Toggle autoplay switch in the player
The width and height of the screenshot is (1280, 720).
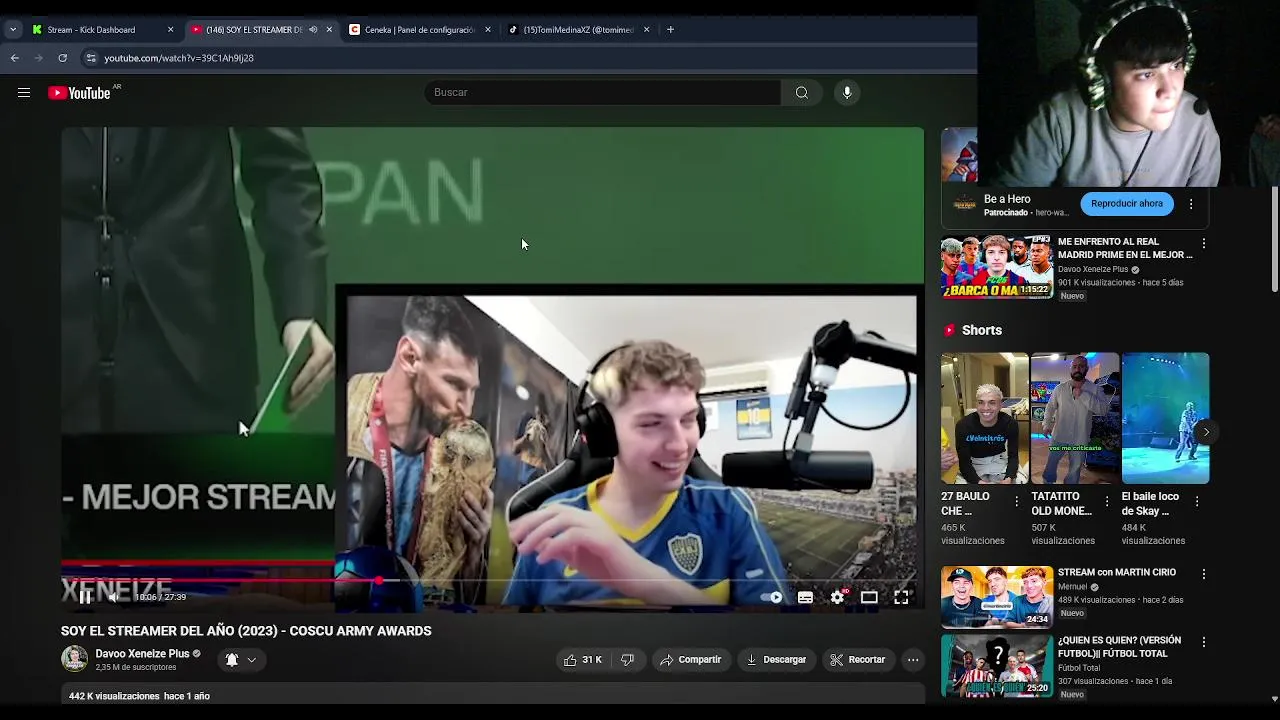772,597
